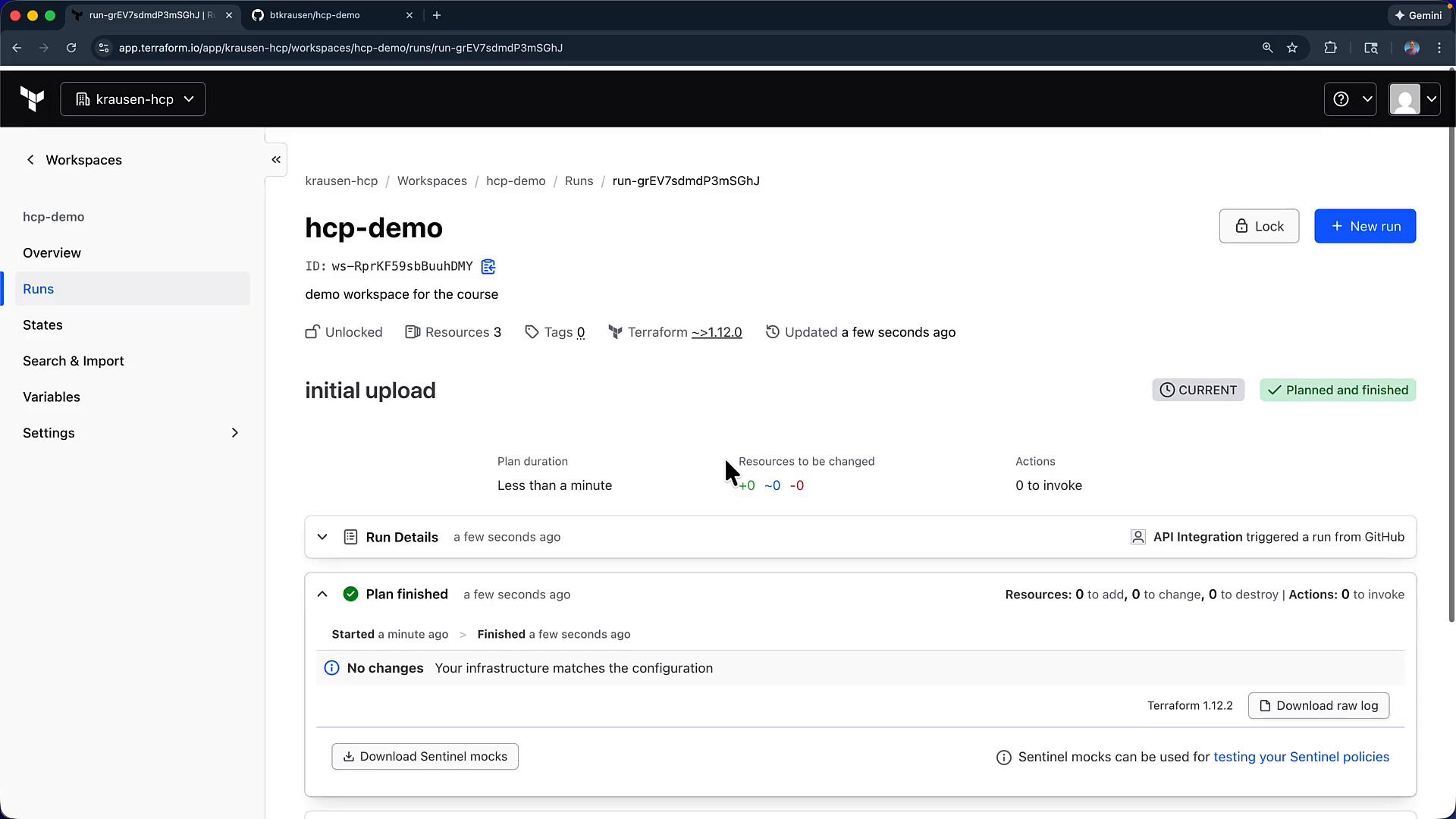Download Sentinel mocks
1456x819 pixels.
coord(425,757)
